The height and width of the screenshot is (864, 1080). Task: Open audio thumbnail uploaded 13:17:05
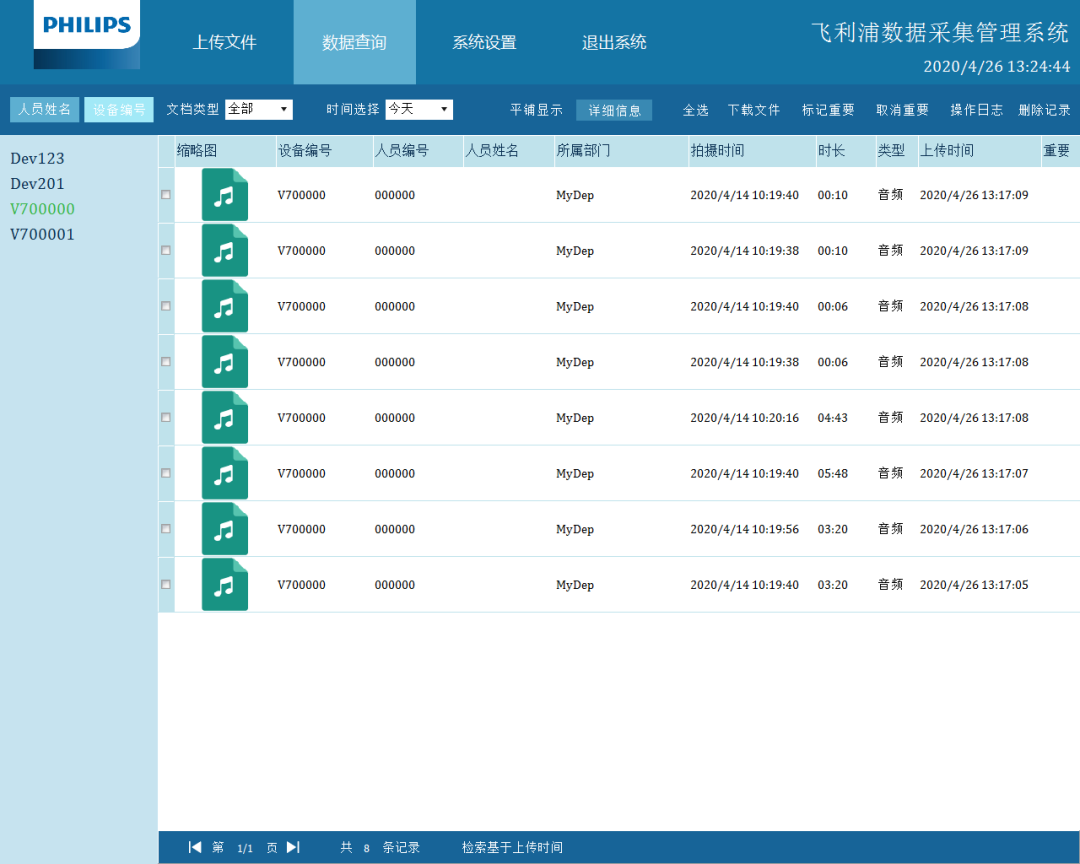(225, 584)
